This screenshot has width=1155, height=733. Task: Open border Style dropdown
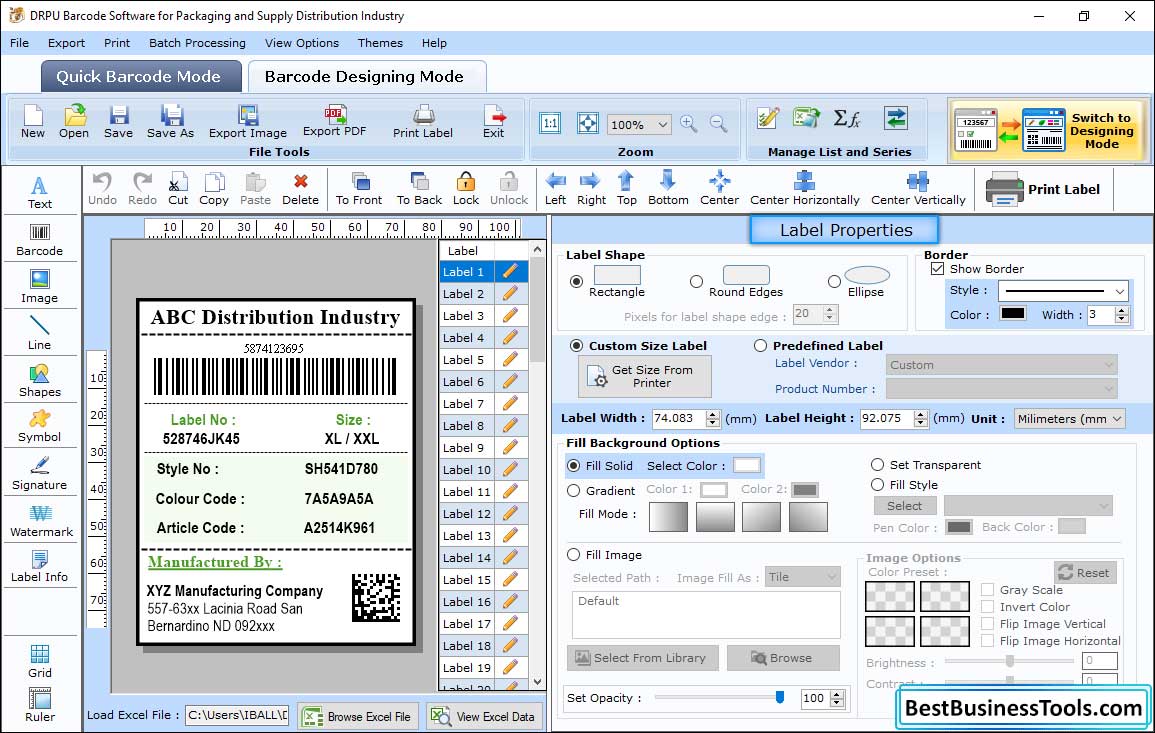pos(1120,291)
